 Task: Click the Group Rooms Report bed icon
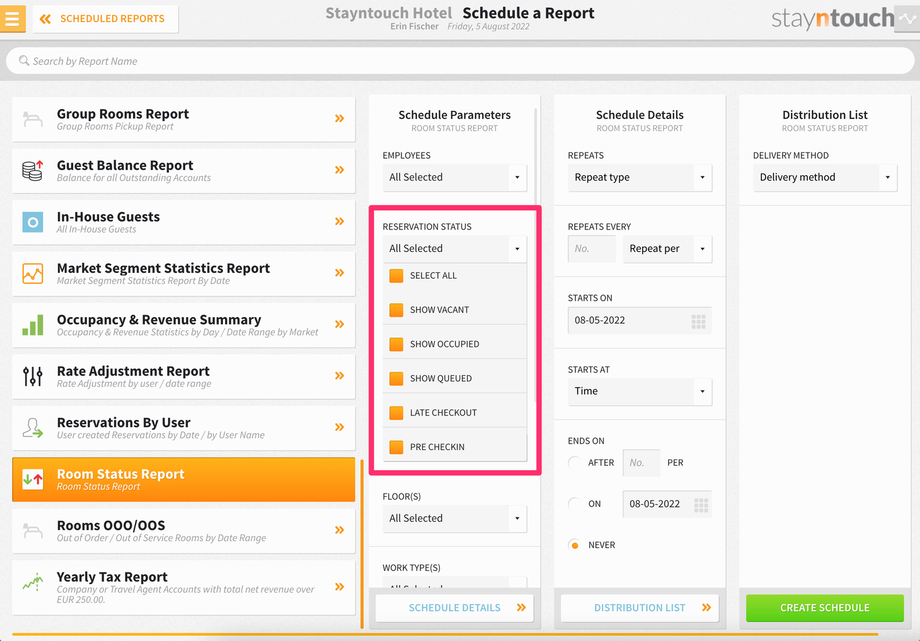33,119
